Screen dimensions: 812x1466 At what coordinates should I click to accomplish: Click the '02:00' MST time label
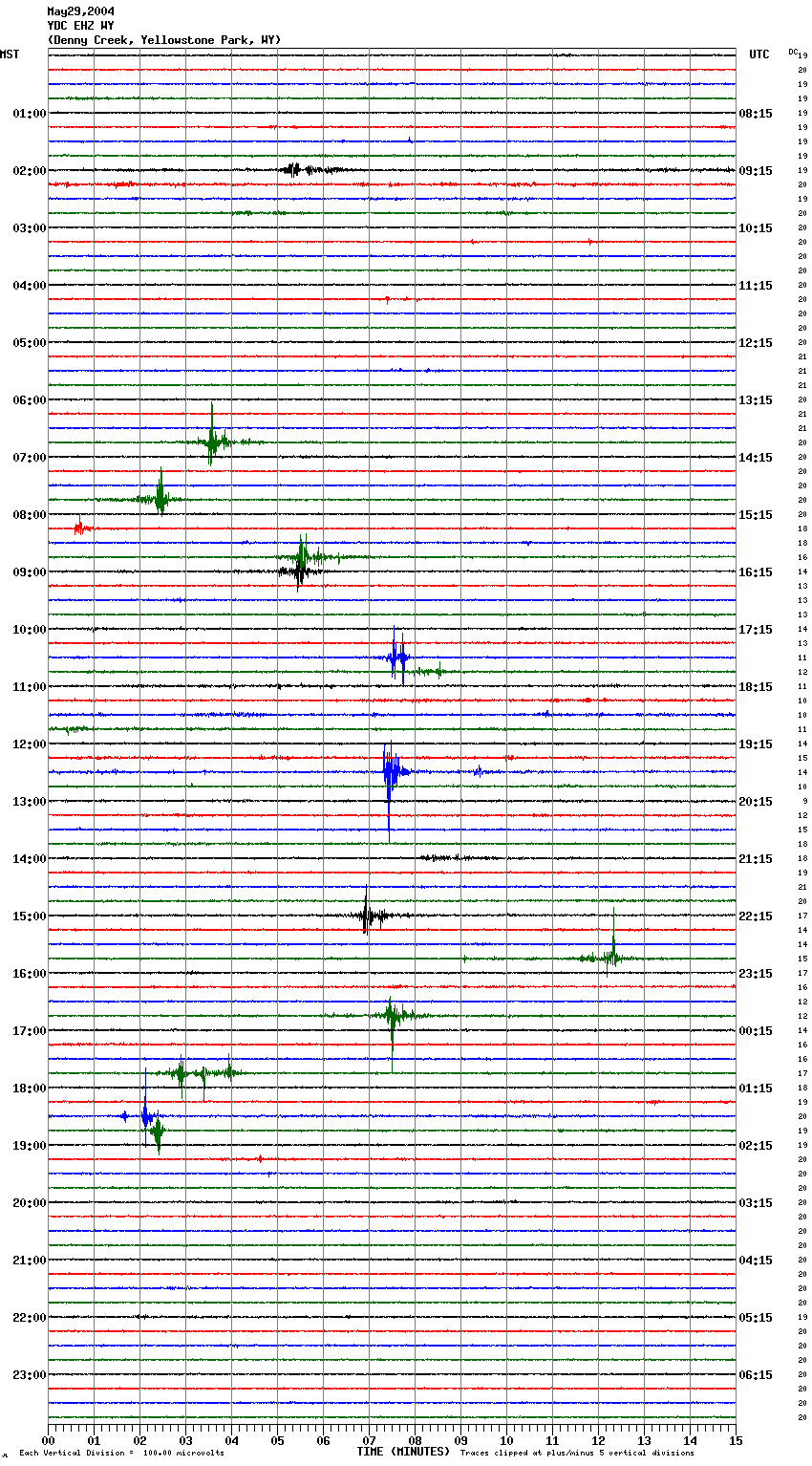pyautogui.click(x=30, y=171)
